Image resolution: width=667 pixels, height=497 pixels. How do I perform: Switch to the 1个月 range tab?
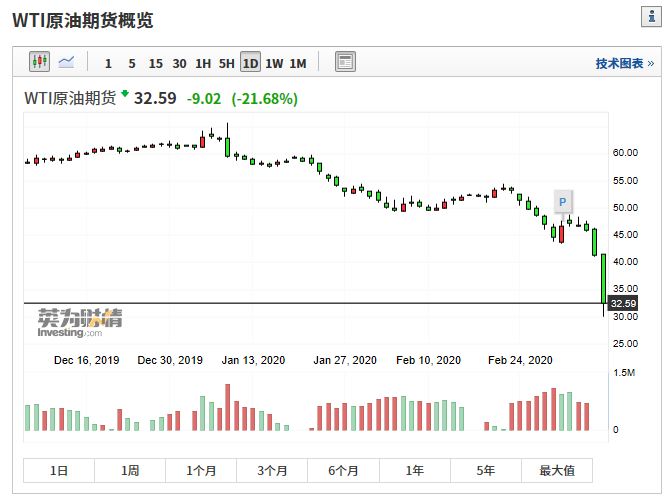pos(201,470)
